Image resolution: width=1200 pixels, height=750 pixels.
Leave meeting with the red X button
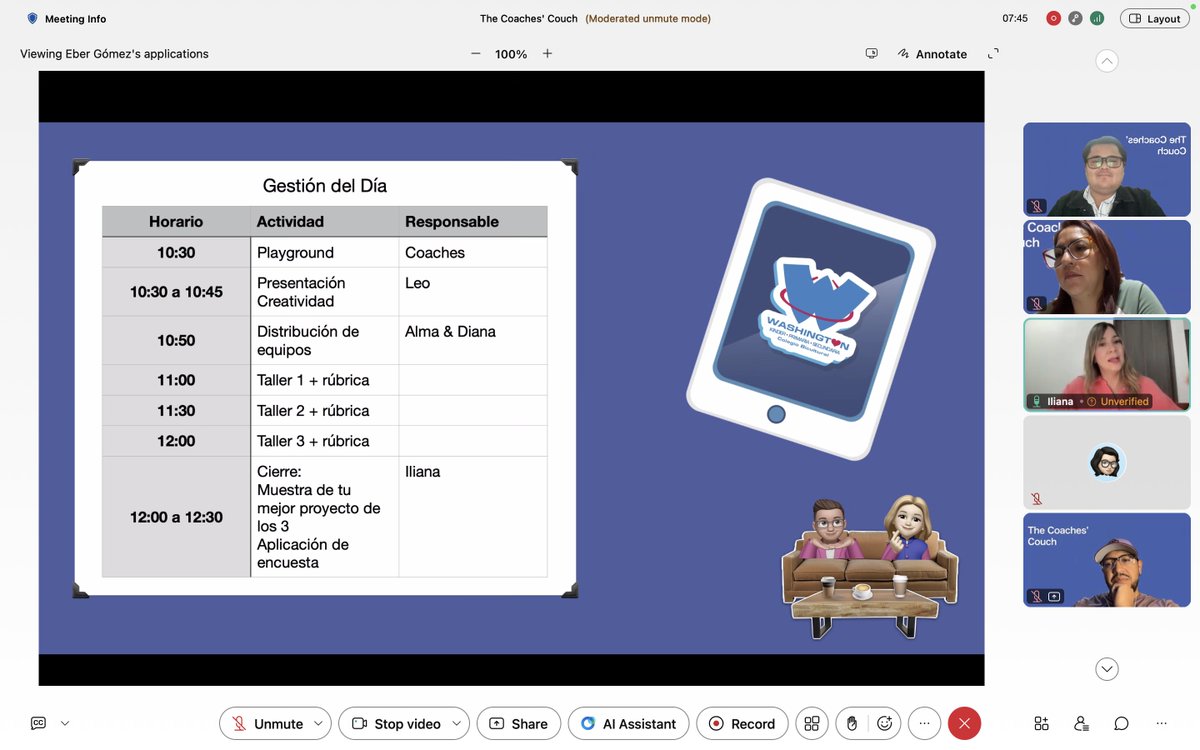tap(964, 723)
